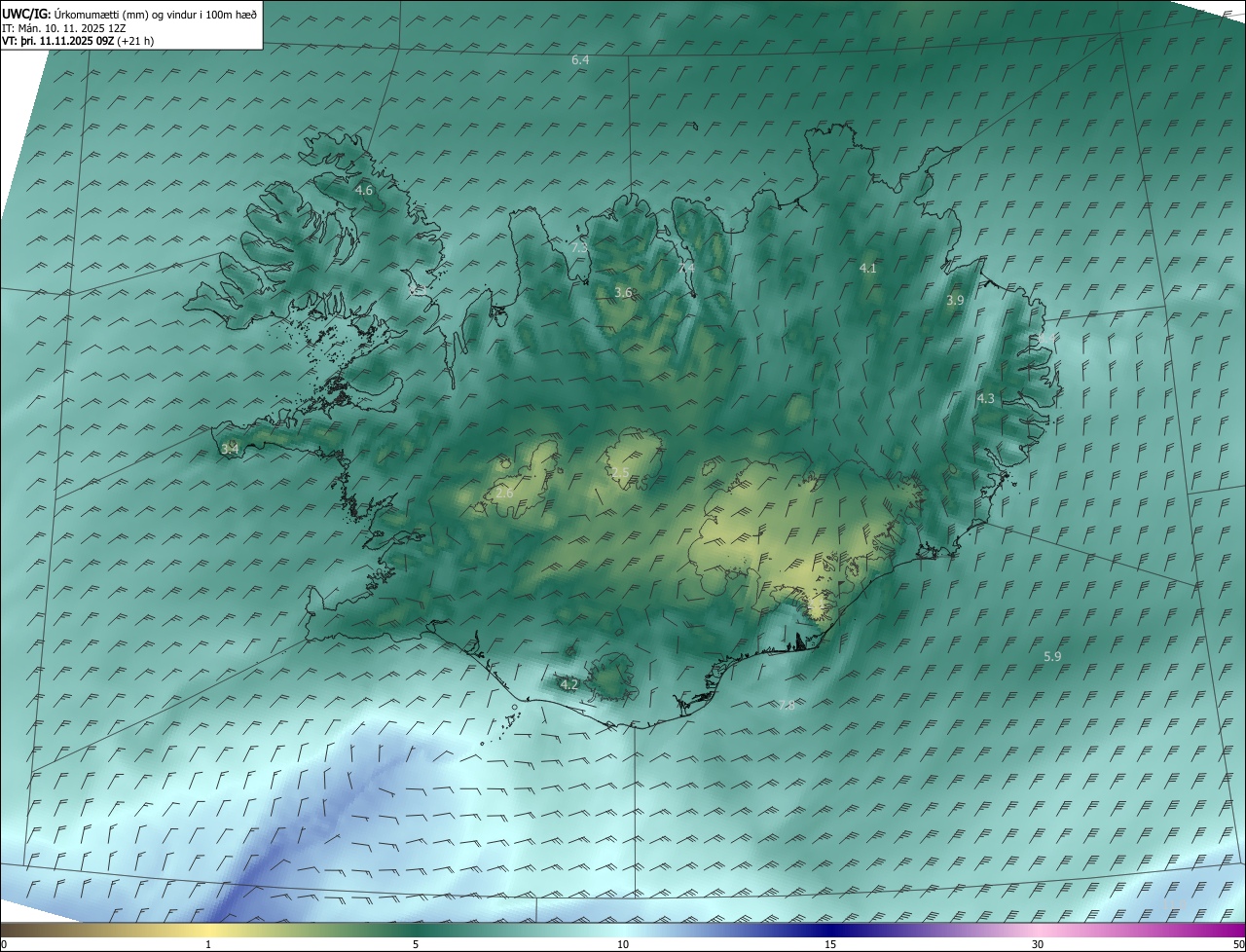Click the 4.2 precipitation value label
Viewport: 1246px width, 952px height.
(569, 685)
